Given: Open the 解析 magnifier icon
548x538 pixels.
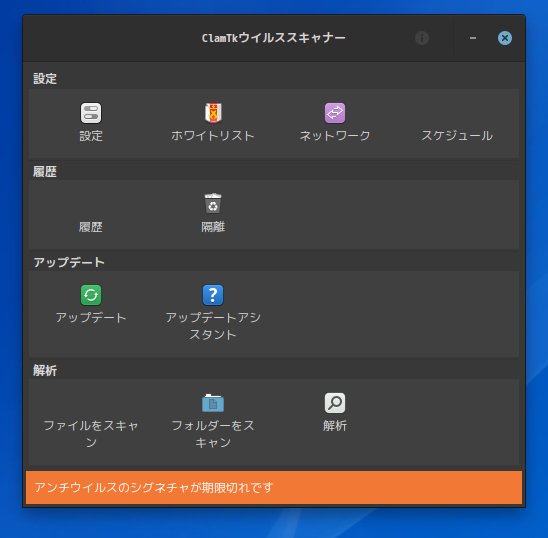Looking at the screenshot, I should tap(335, 403).
